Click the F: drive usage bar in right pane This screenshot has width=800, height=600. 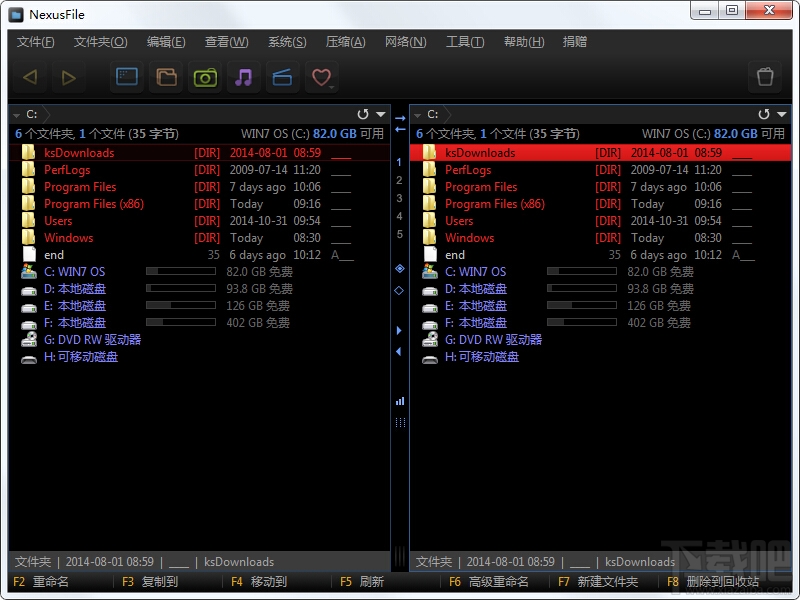pos(582,322)
